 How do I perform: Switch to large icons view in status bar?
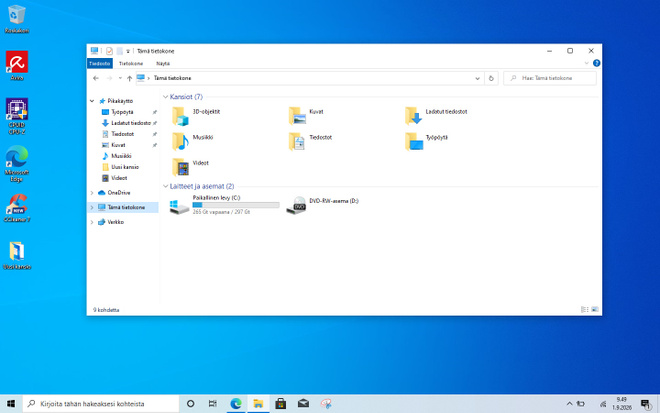(595, 309)
